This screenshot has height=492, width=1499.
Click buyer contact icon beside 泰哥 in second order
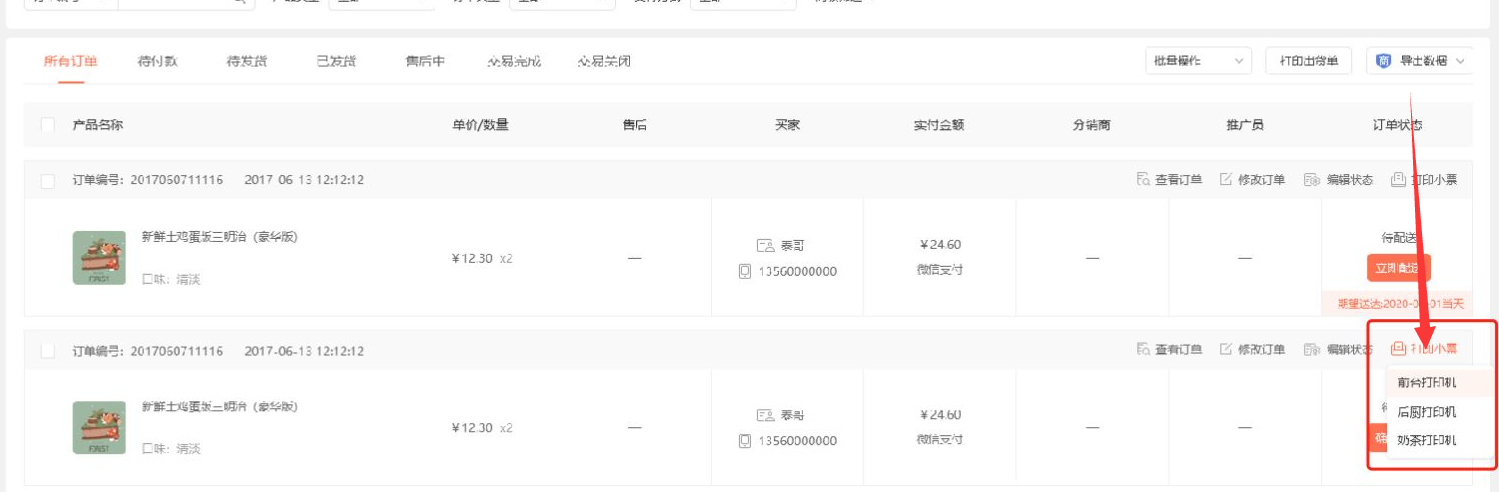pos(766,415)
